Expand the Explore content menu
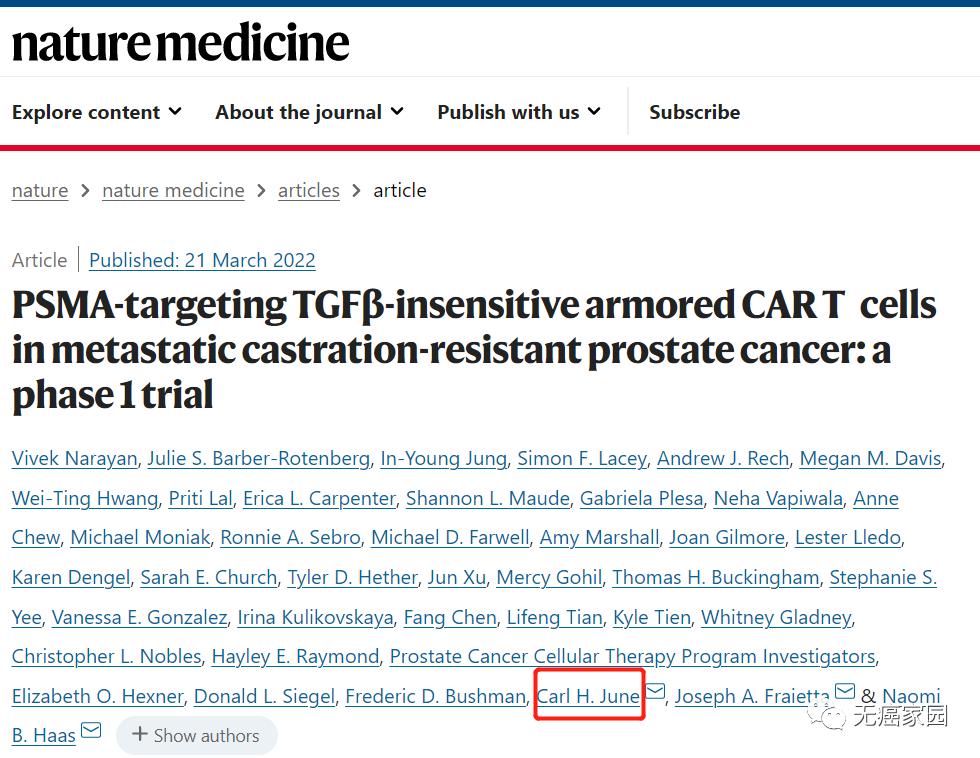This screenshot has width=980, height=758. point(96,112)
